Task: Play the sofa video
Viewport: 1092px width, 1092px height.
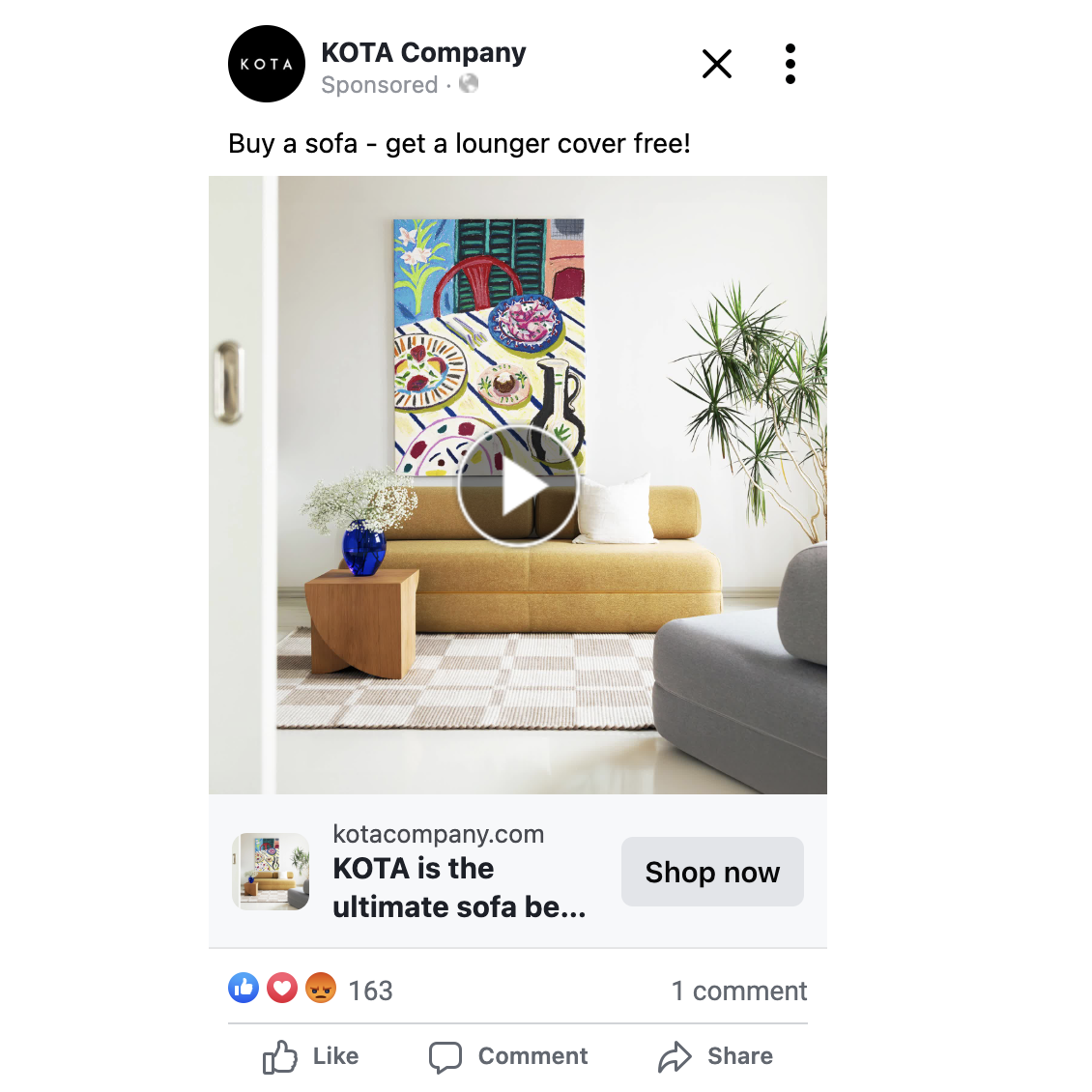Action: 518,486
